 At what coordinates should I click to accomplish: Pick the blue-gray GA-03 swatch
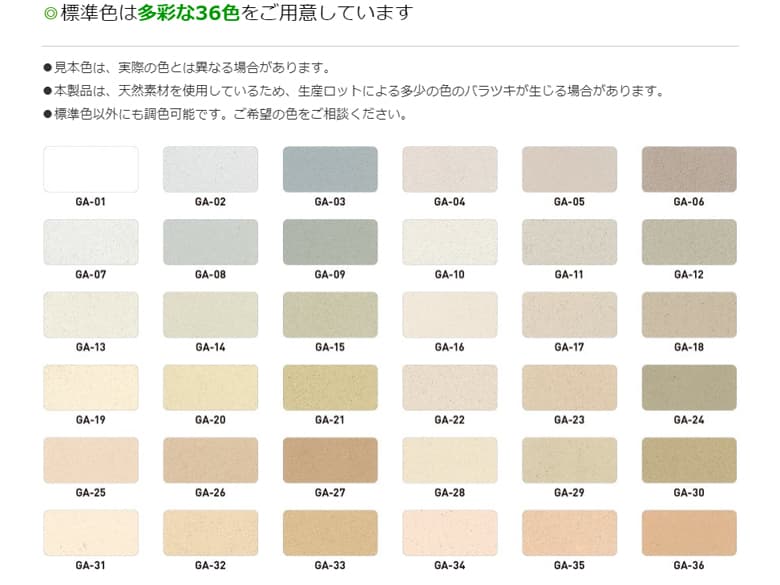tap(330, 169)
